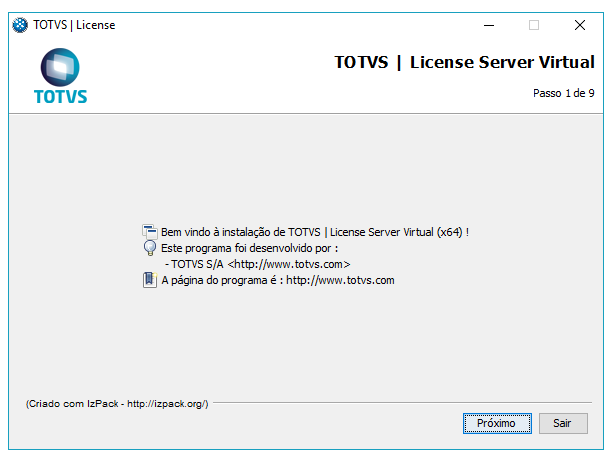Image resolution: width=609 pixels, height=457 pixels.
Task: Click the Bem vindo welcome message text
Action: [315, 232]
